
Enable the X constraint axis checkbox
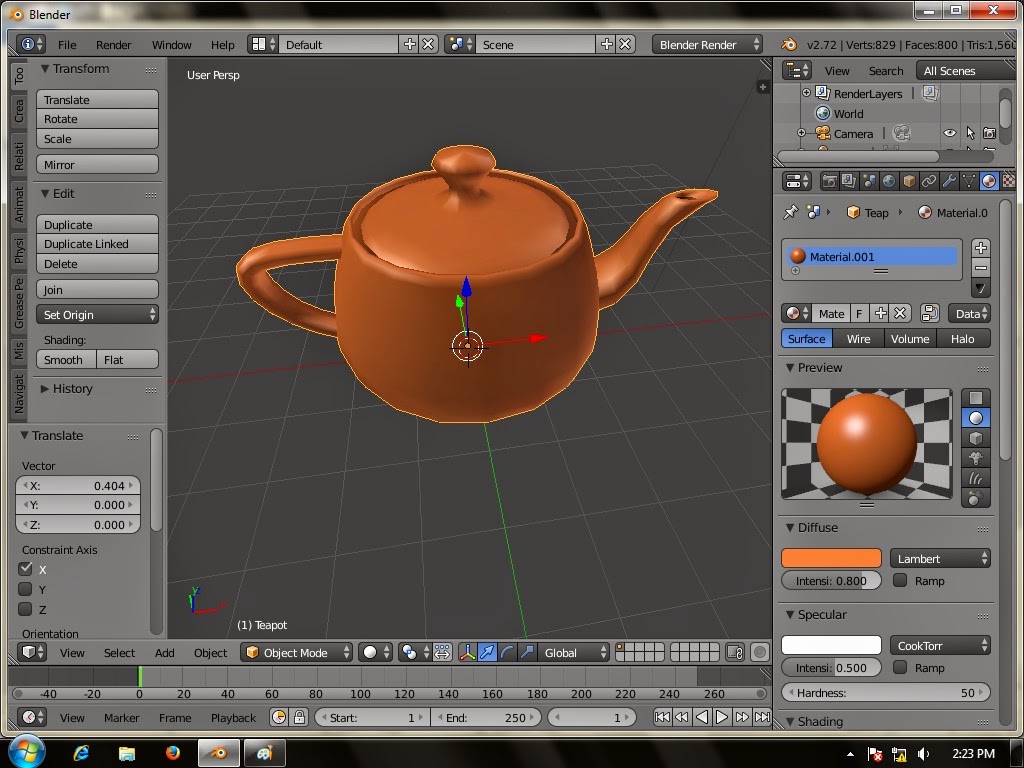[25, 569]
